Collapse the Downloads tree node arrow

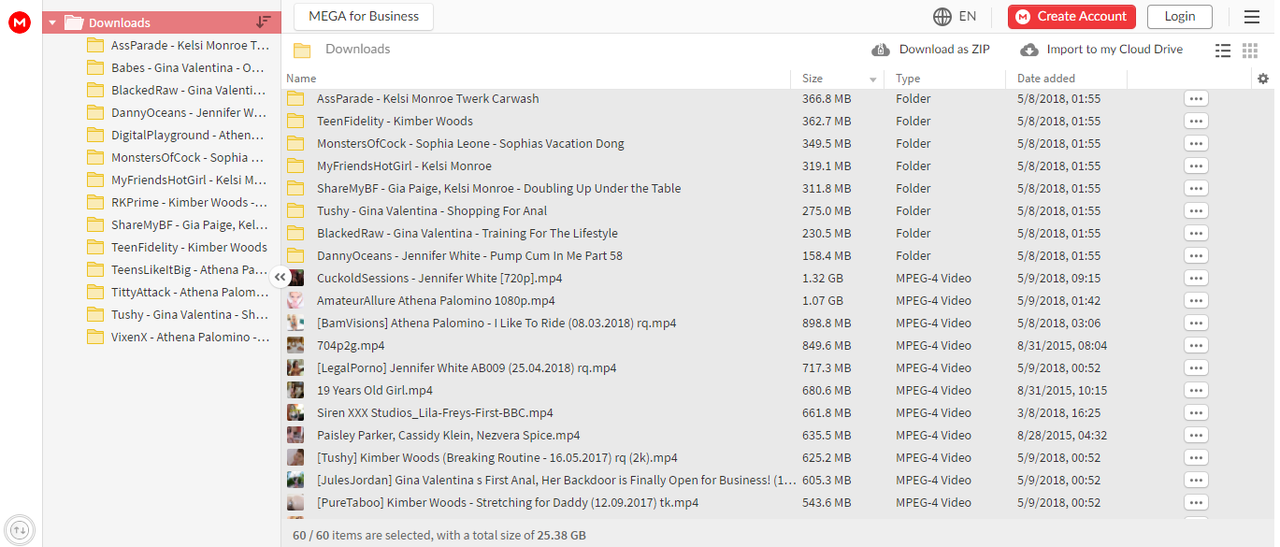[52, 22]
